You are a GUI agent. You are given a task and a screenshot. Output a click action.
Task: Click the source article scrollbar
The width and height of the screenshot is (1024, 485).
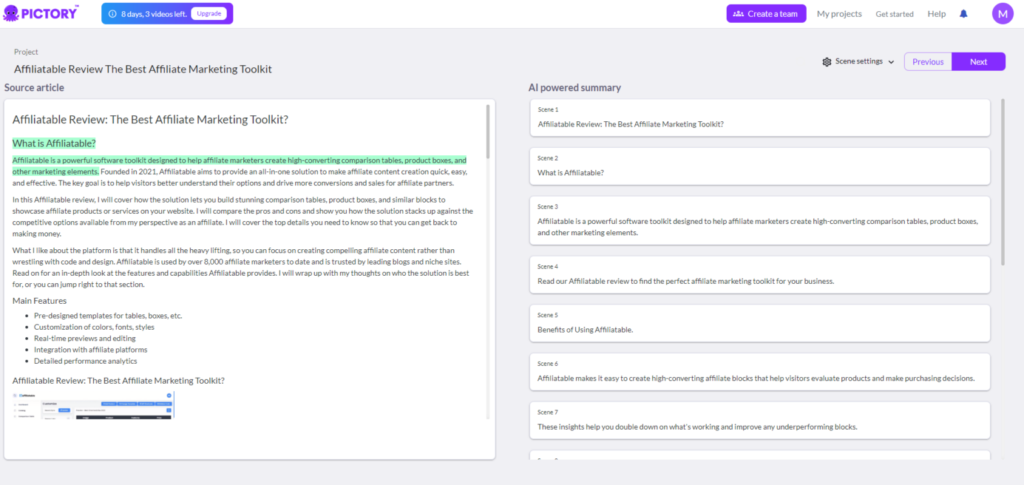[x=488, y=131]
